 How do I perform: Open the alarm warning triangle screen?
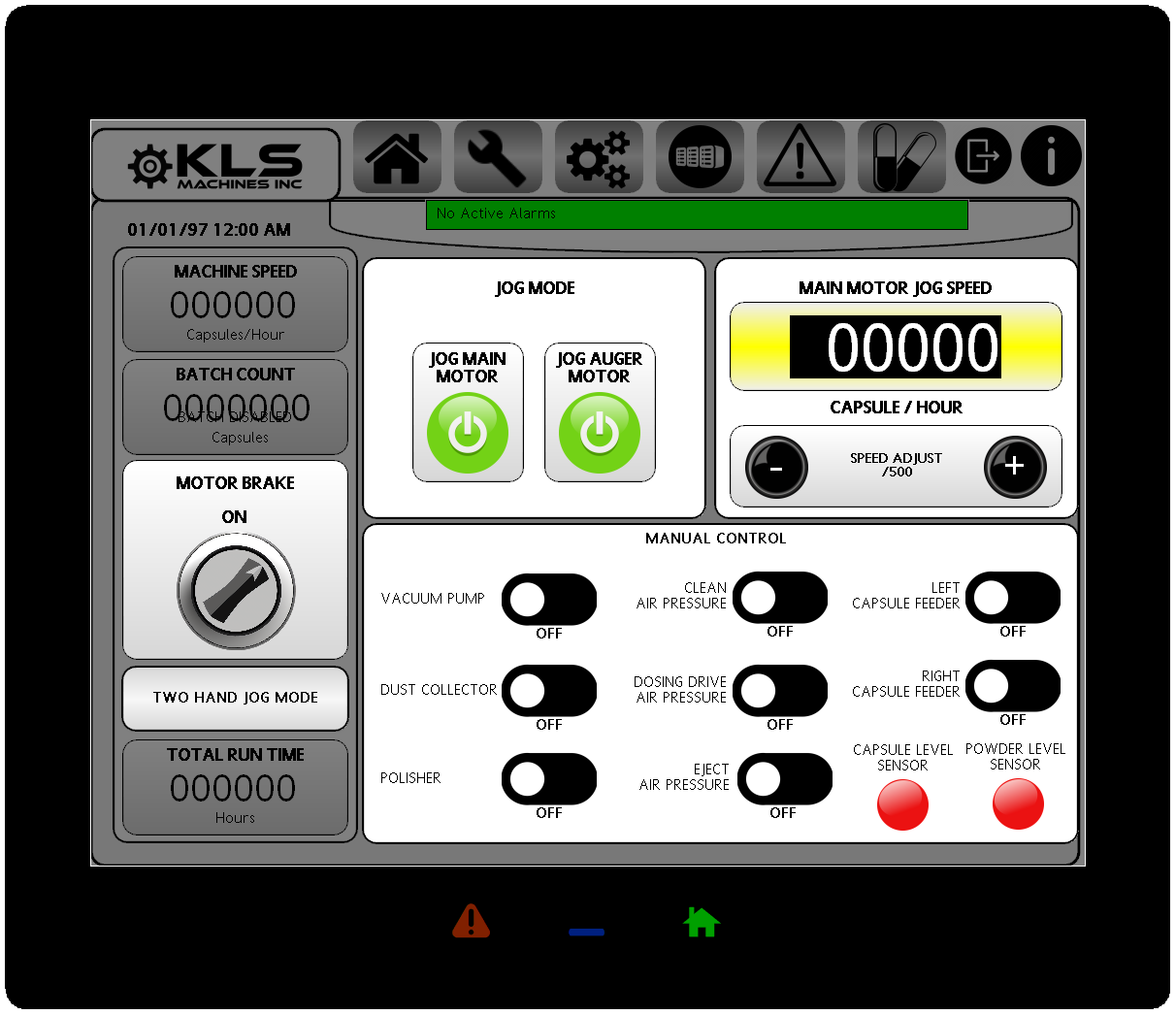point(800,157)
